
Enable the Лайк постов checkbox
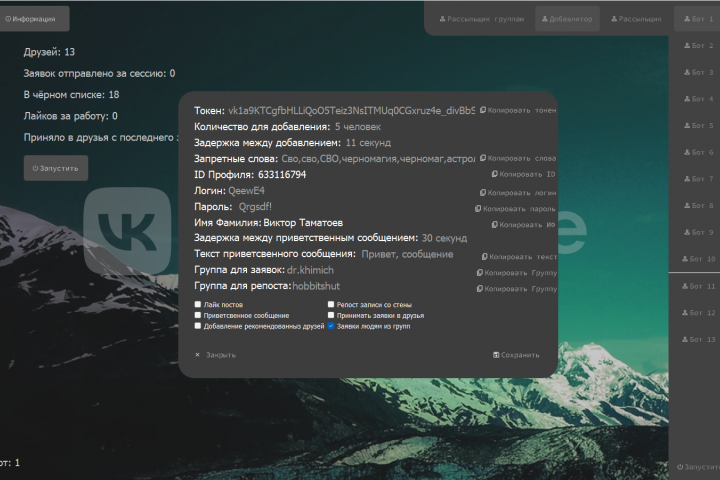pos(198,304)
